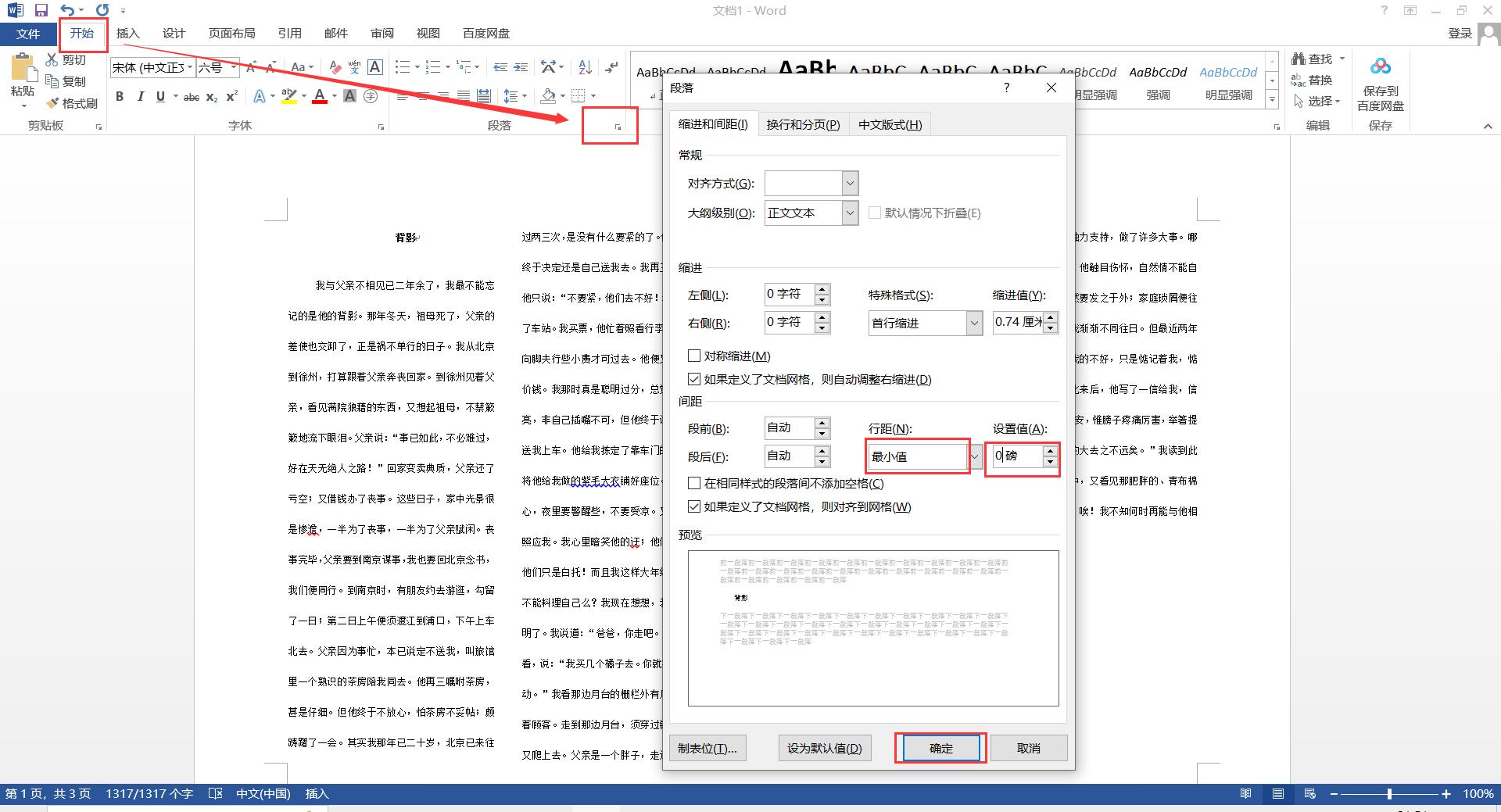Viewport: 1501px width, 812px height.
Task: Click the Format Painter (格式刷) icon
Action: (72, 103)
